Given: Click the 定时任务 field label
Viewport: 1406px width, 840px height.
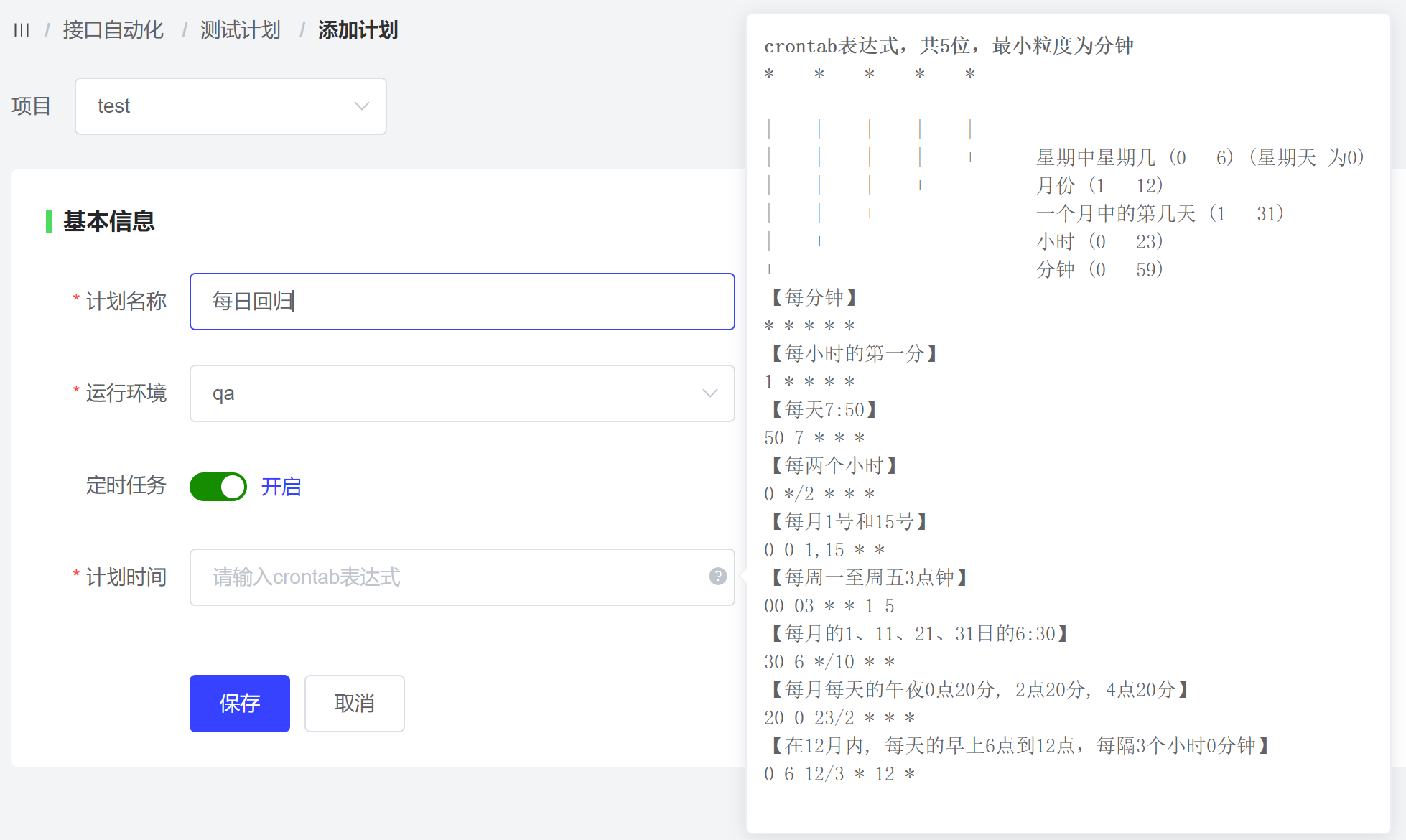Looking at the screenshot, I should (x=126, y=485).
